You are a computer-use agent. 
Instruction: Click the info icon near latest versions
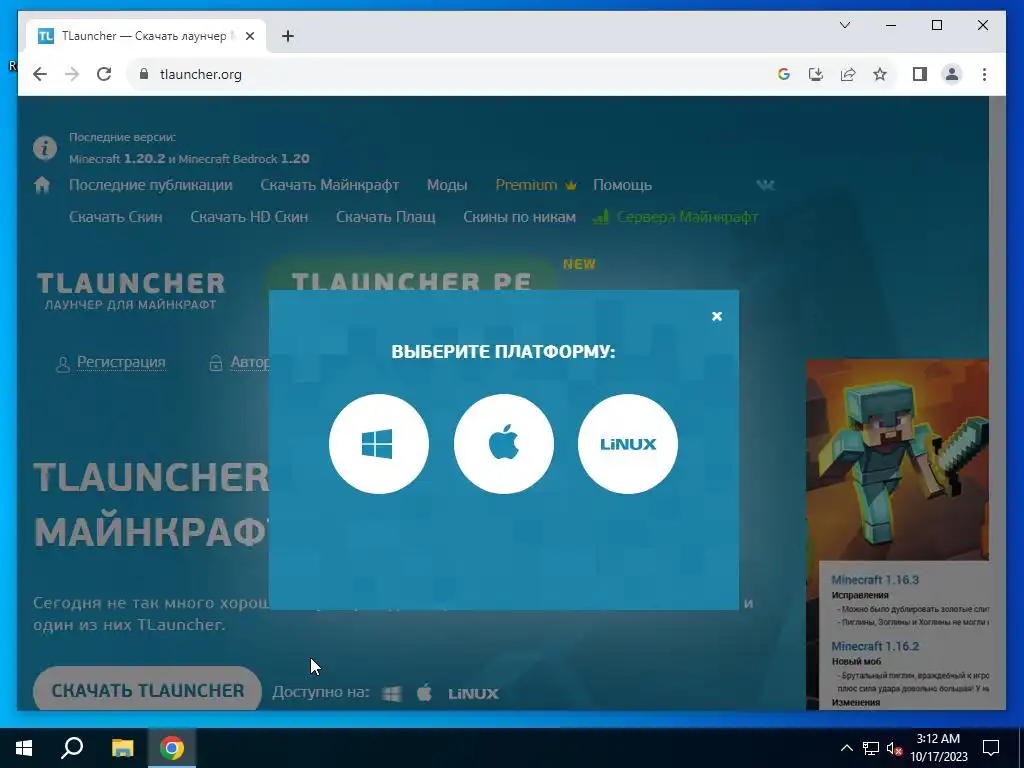click(x=45, y=148)
